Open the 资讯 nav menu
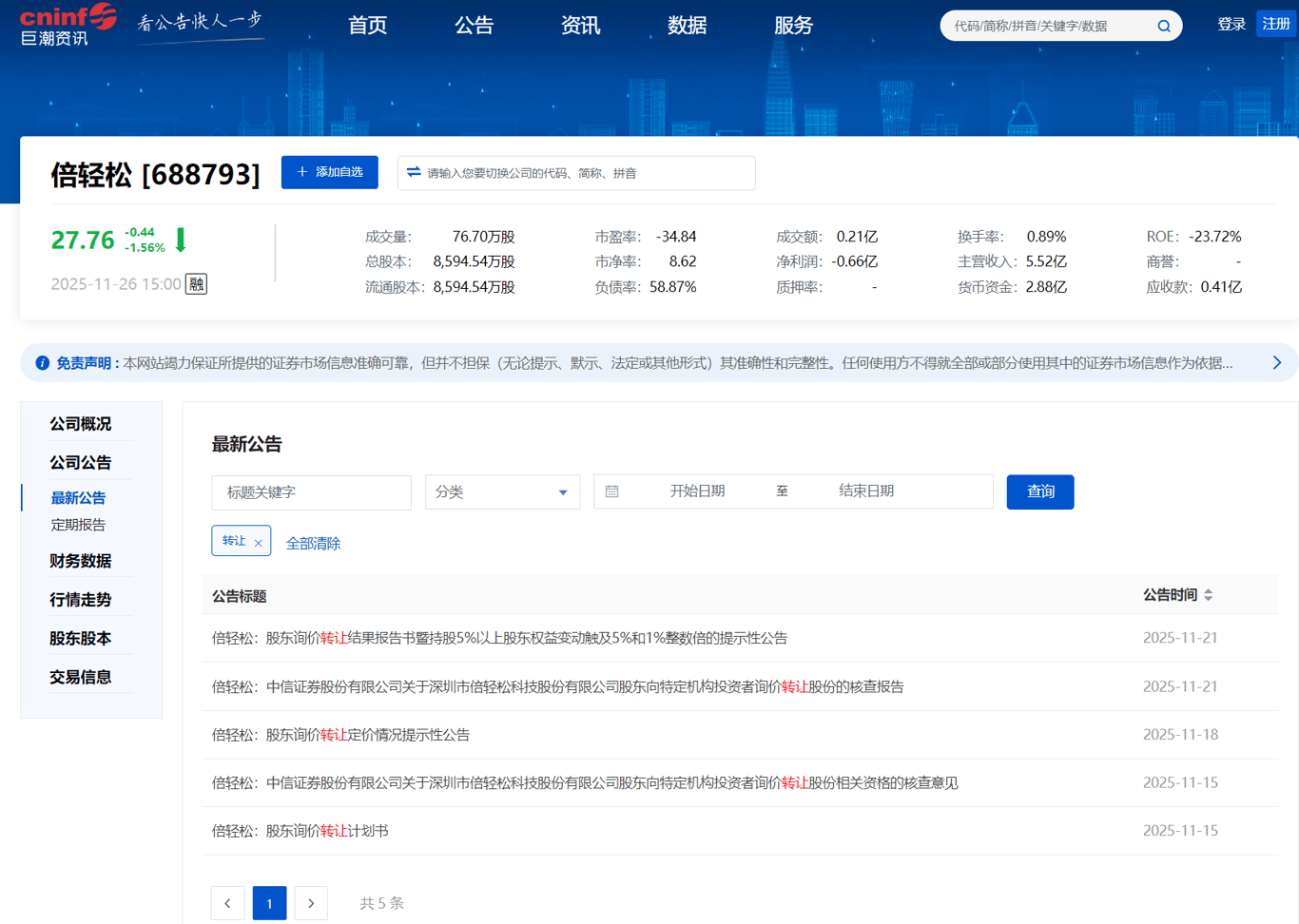The width and height of the screenshot is (1299, 924). (581, 26)
